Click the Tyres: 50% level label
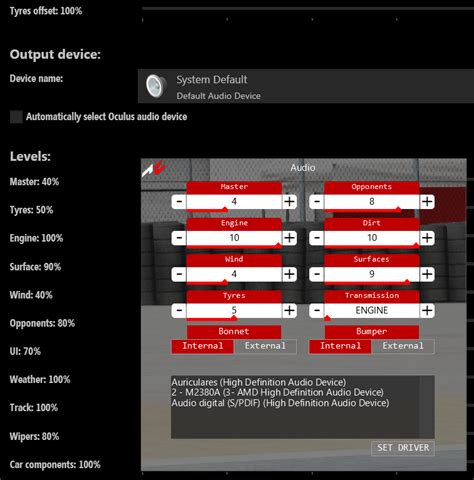Screen dimensions: 474x480 31,210
